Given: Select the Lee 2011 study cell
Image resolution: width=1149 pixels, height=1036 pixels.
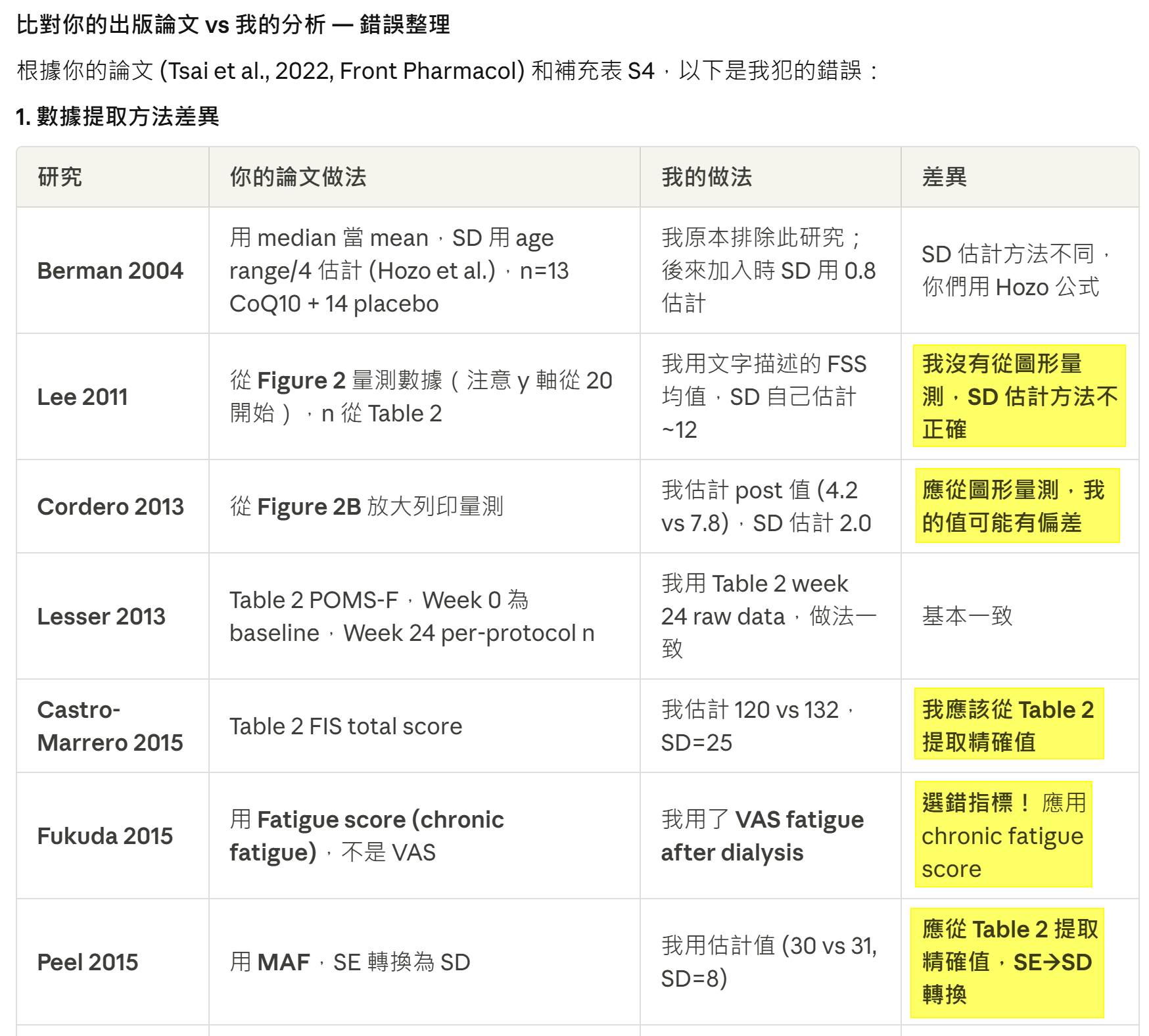Looking at the screenshot, I should pos(82,397).
